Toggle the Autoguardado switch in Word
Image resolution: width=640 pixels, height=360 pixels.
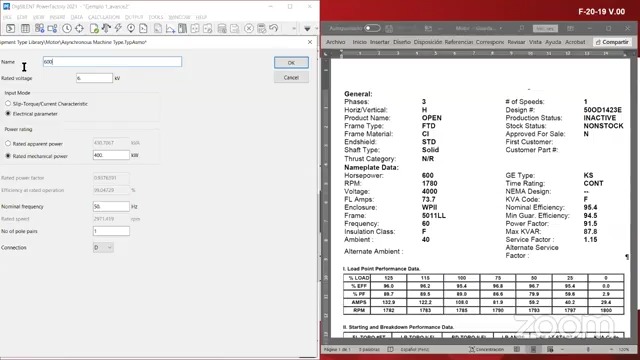click(372, 28)
